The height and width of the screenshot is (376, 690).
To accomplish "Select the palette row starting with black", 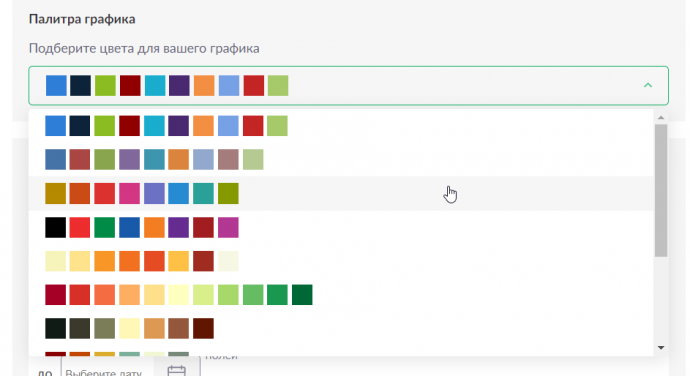I will point(341,227).
